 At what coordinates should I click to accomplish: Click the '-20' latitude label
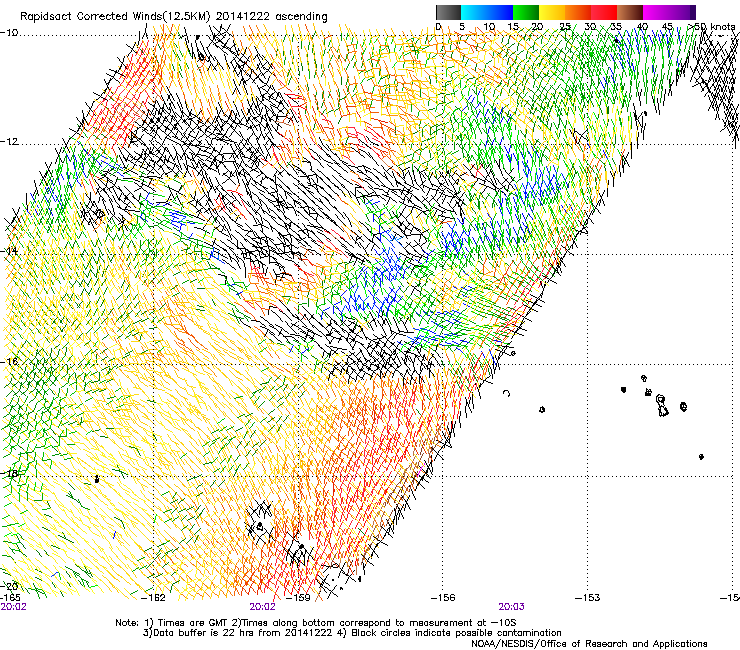[x=9, y=586]
